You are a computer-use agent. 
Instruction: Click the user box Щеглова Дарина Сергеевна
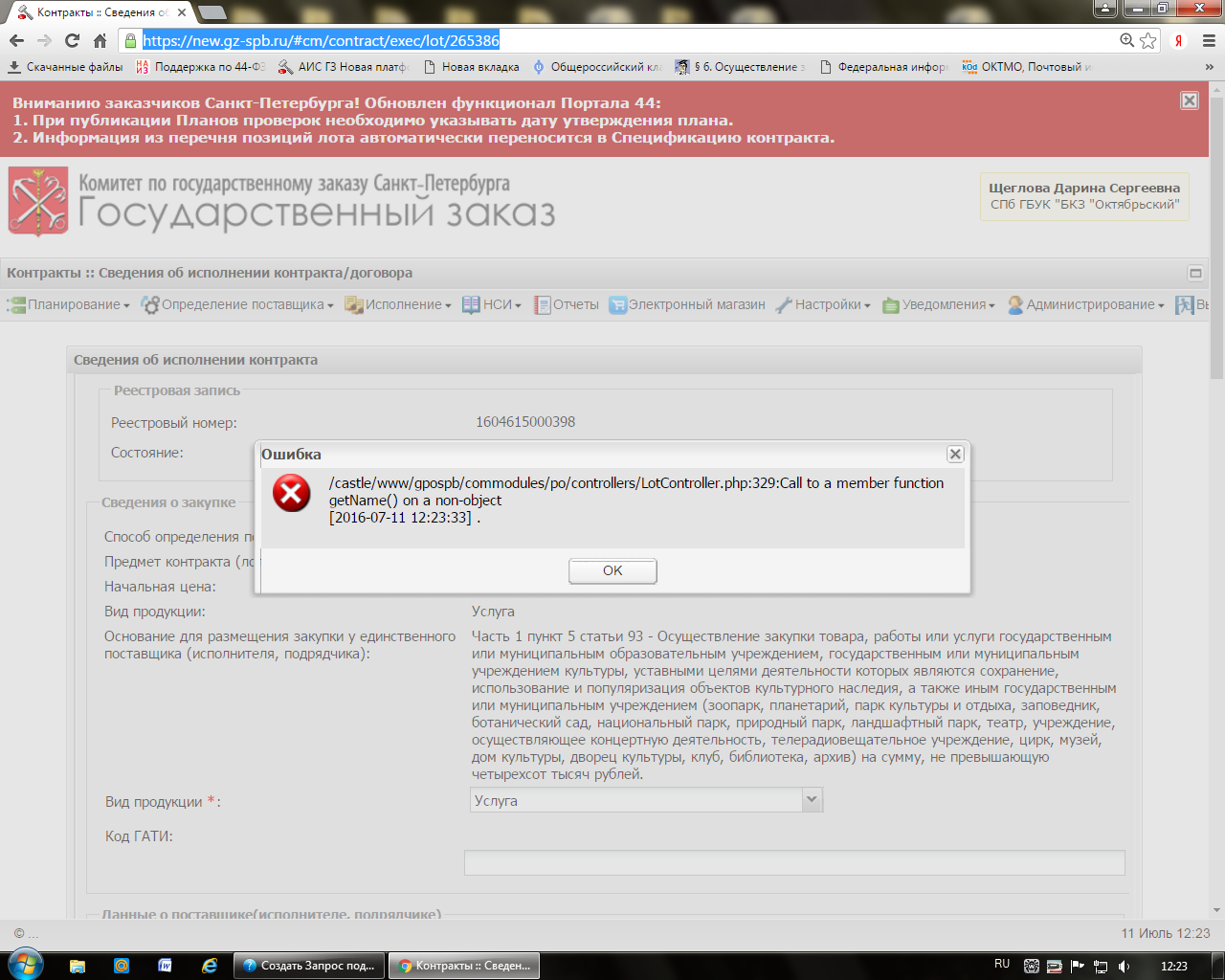[x=1084, y=196]
